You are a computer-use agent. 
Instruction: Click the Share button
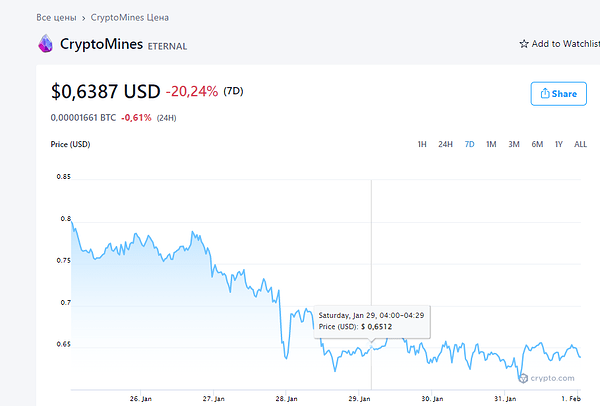pyautogui.click(x=558, y=93)
